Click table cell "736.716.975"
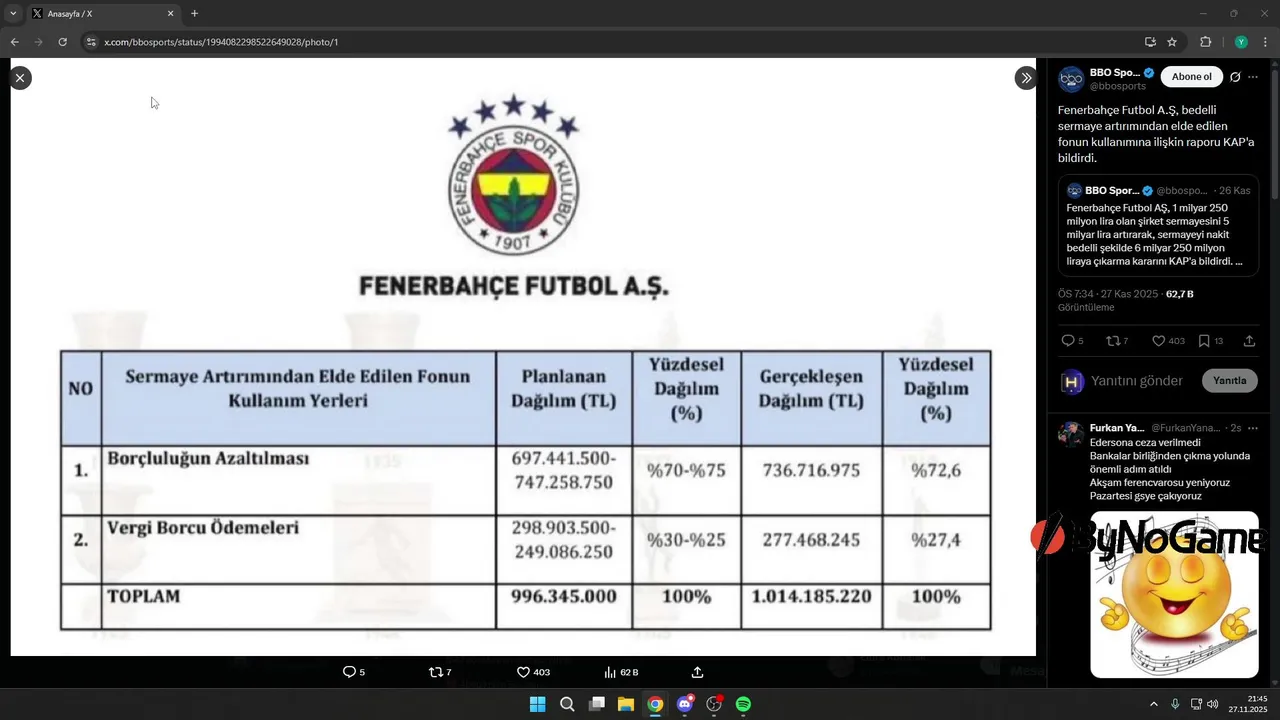This screenshot has height=720, width=1280. 811,481
